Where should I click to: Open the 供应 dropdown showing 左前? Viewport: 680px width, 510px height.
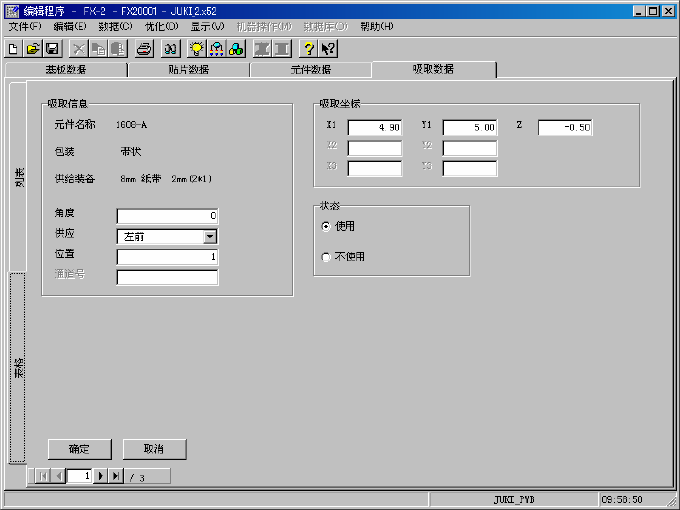click(x=210, y=237)
